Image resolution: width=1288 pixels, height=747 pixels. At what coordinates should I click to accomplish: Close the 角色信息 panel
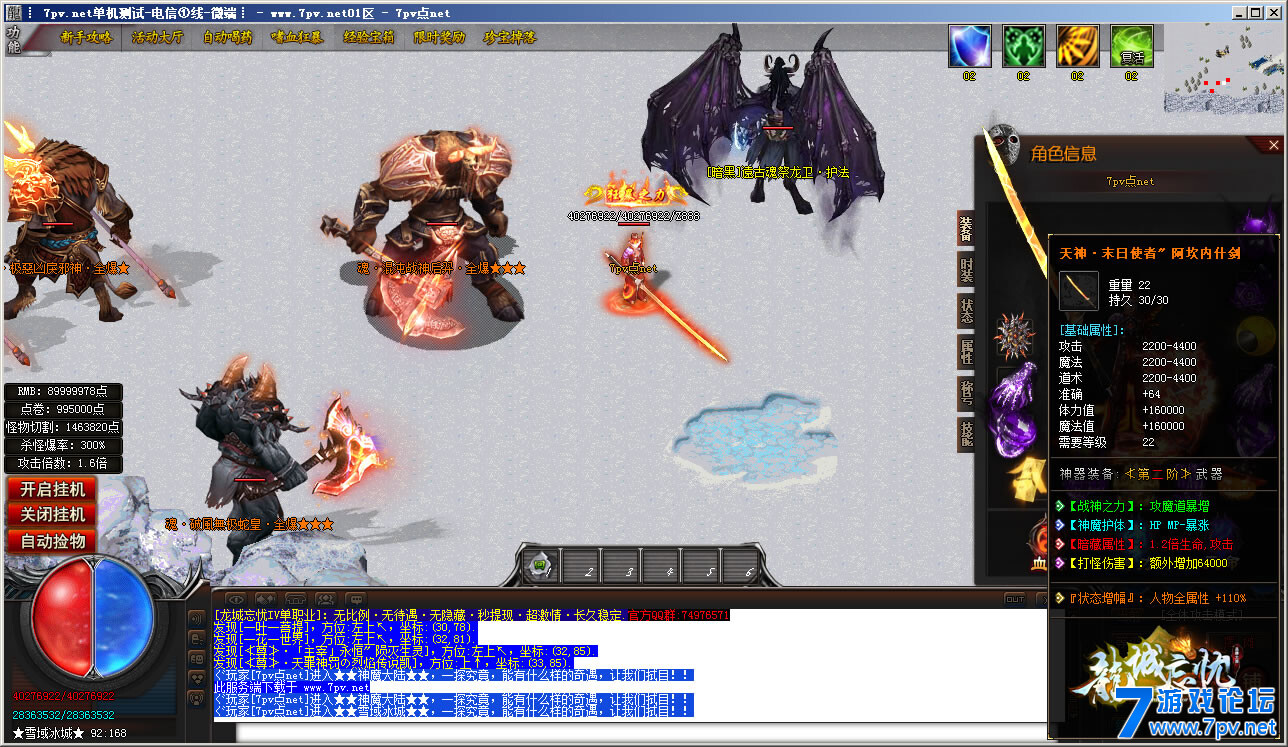(x=1273, y=145)
